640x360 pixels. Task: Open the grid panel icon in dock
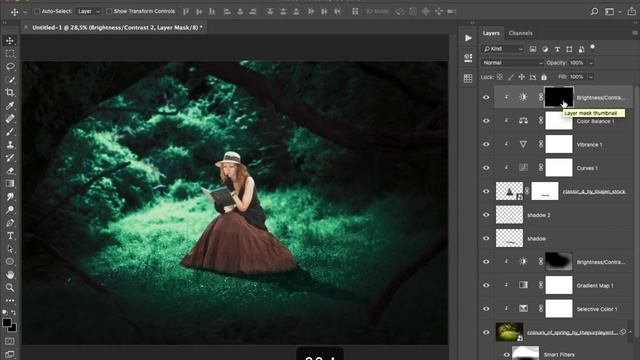[468, 78]
